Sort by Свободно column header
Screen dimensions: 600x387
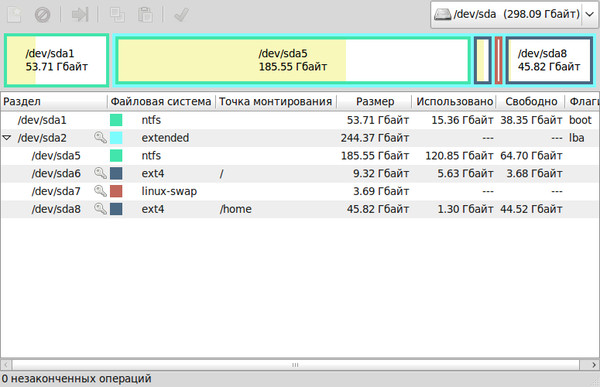pyautogui.click(x=531, y=101)
